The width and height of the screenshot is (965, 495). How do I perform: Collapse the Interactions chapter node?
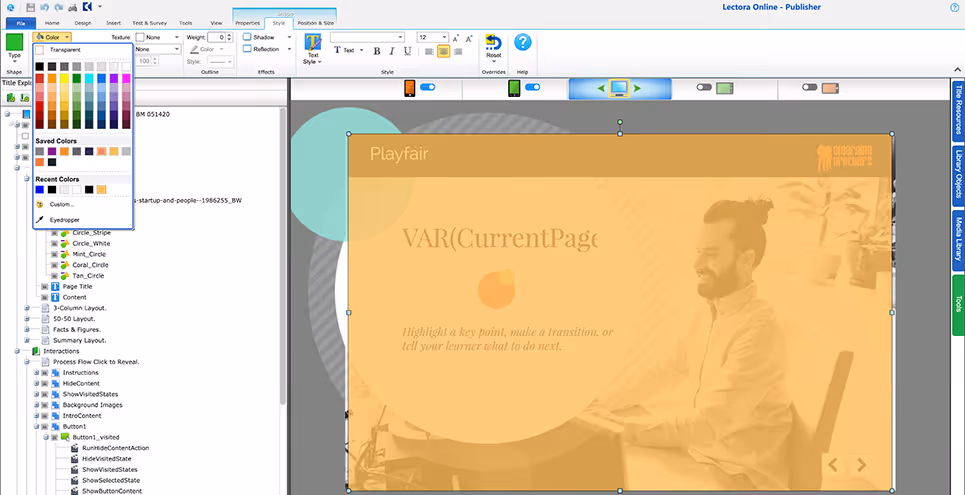click(x=17, y=351)
